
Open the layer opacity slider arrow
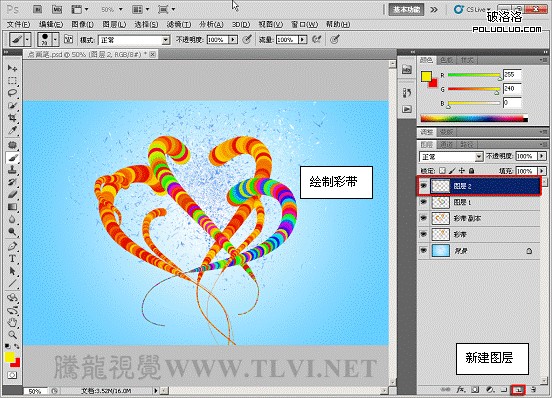click(x=542, y=156)
